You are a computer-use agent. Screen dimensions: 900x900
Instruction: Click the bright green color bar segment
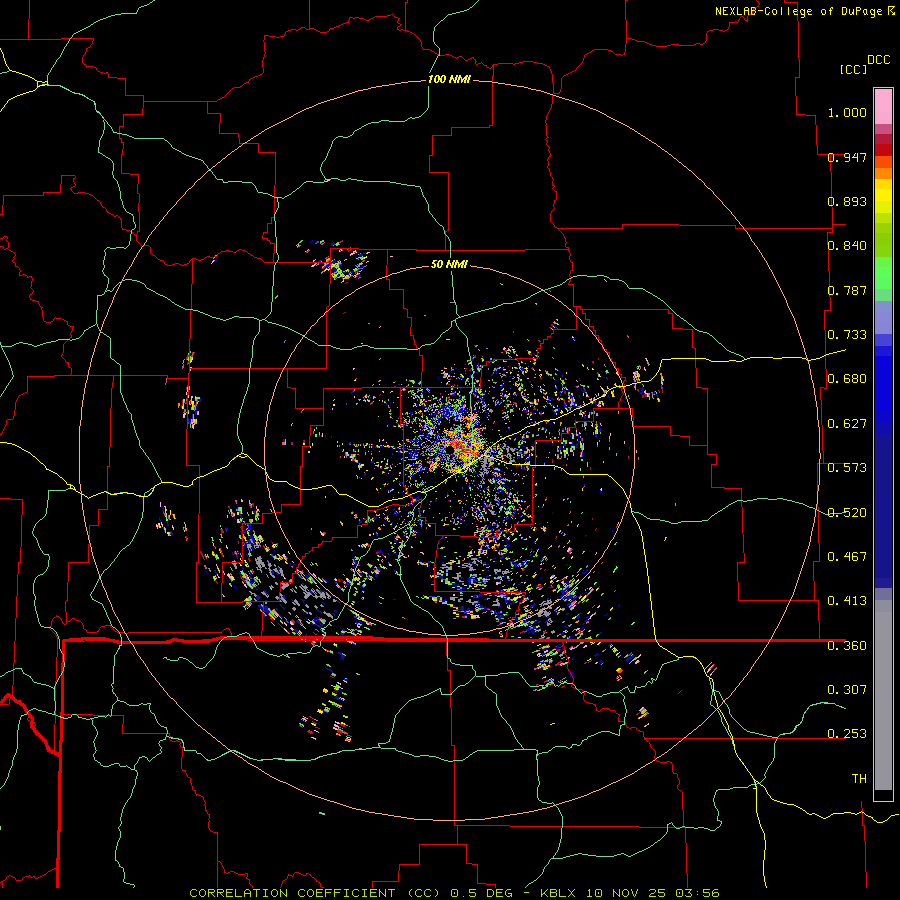[x=883, y=273]
